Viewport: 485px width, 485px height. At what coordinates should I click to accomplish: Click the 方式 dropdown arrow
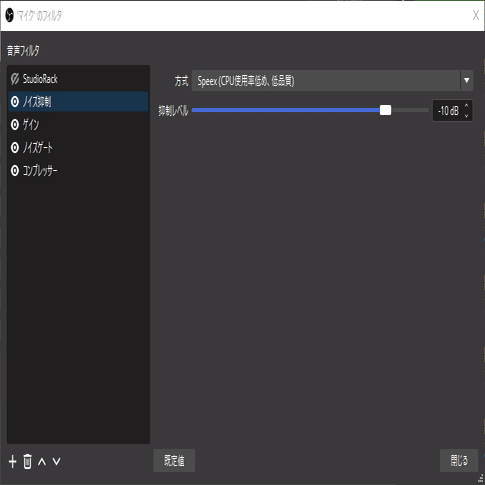(467, 81)
